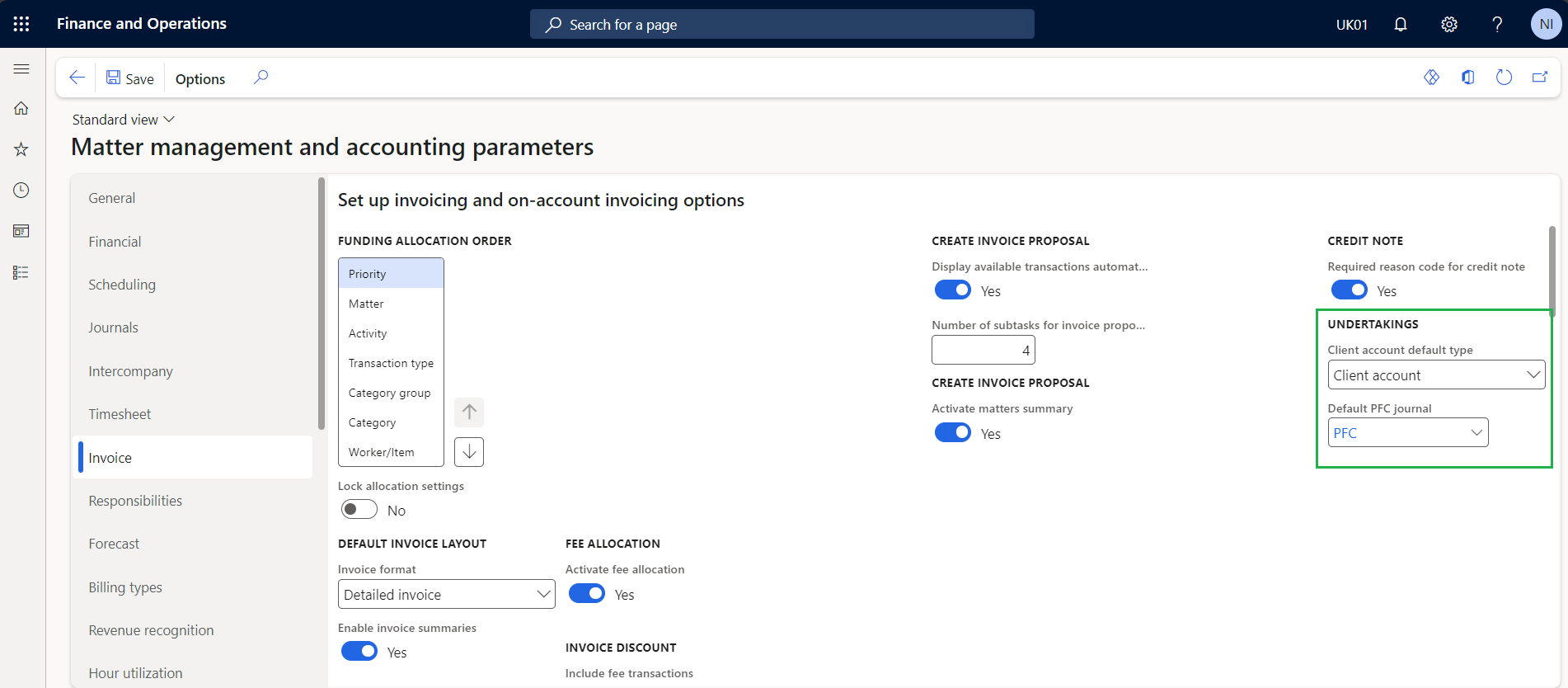Screen dimensions: 1568x688
Task: Toggle Enable invoice summaries switch
Action: click(x=359, y=652)
